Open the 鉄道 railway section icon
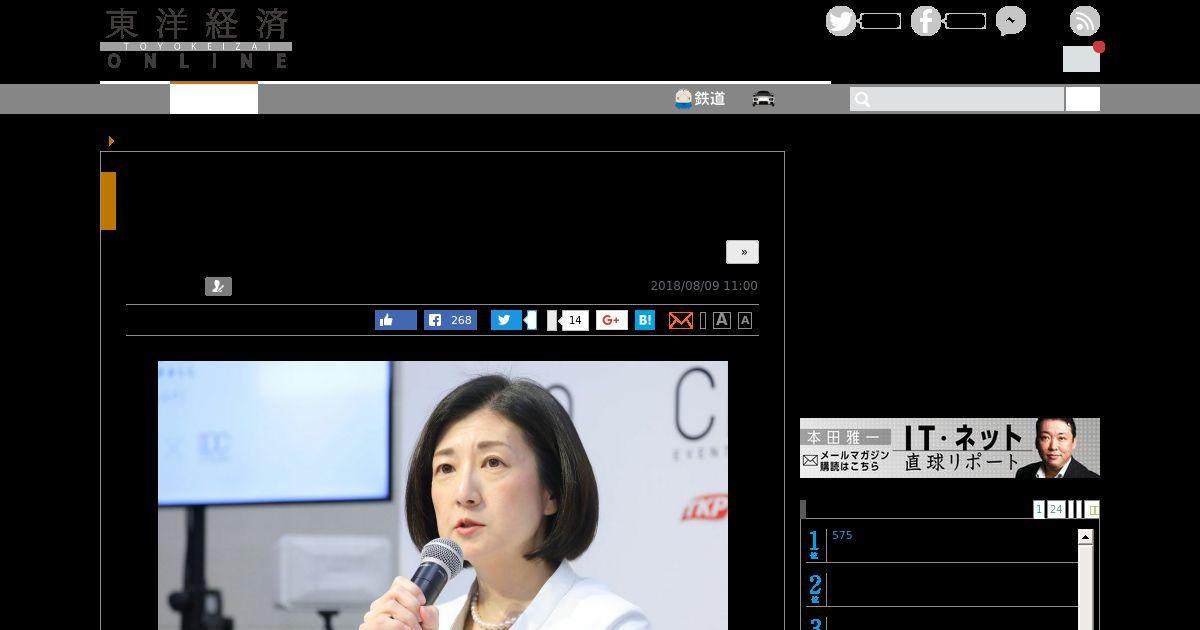The height and width of the screenshot is (630, 1200). [x=700, y=99]
